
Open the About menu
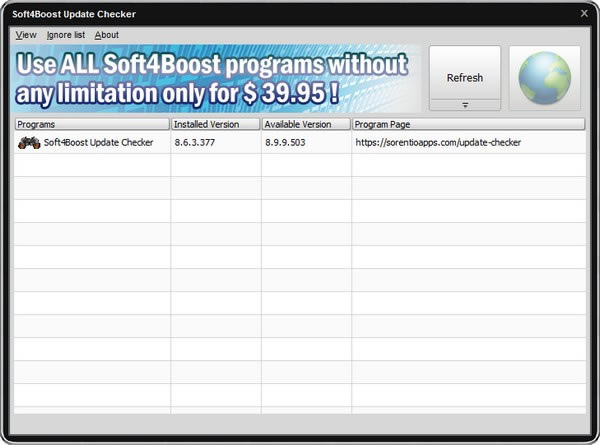[x=107, y=35]
